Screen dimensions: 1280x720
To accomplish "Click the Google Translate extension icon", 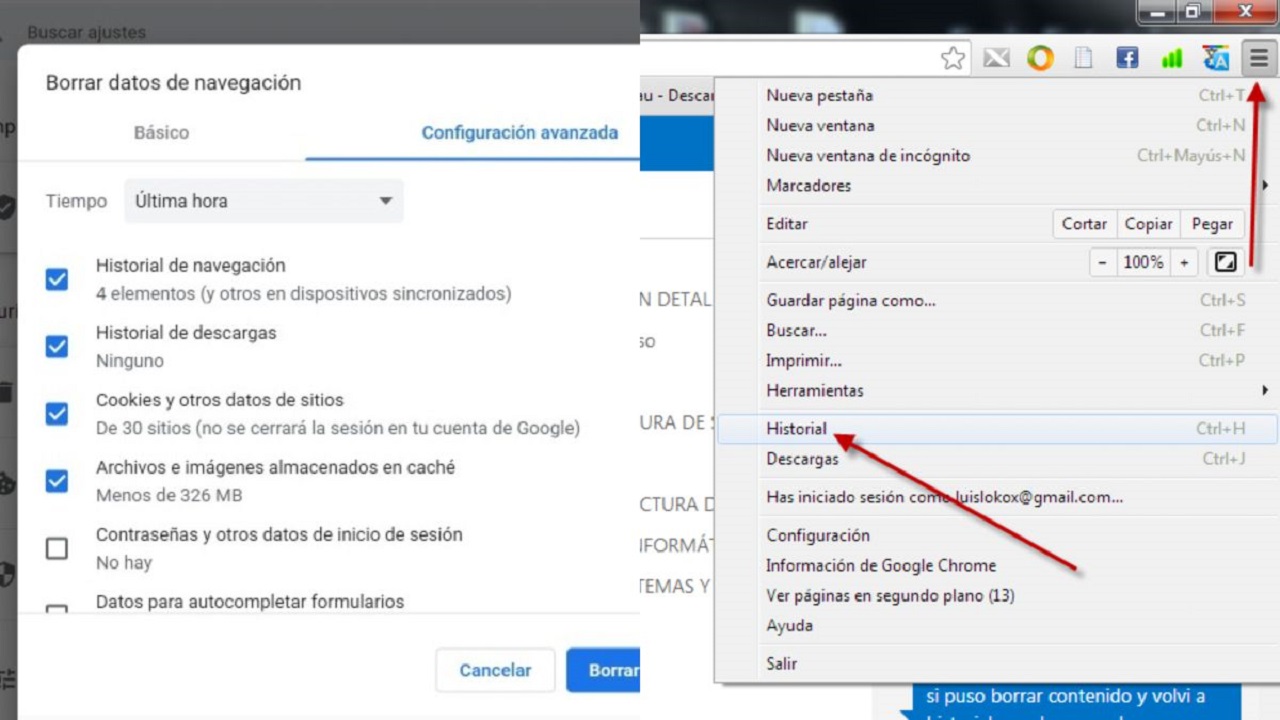I will pyautogui.click(x=1215, y=58).
